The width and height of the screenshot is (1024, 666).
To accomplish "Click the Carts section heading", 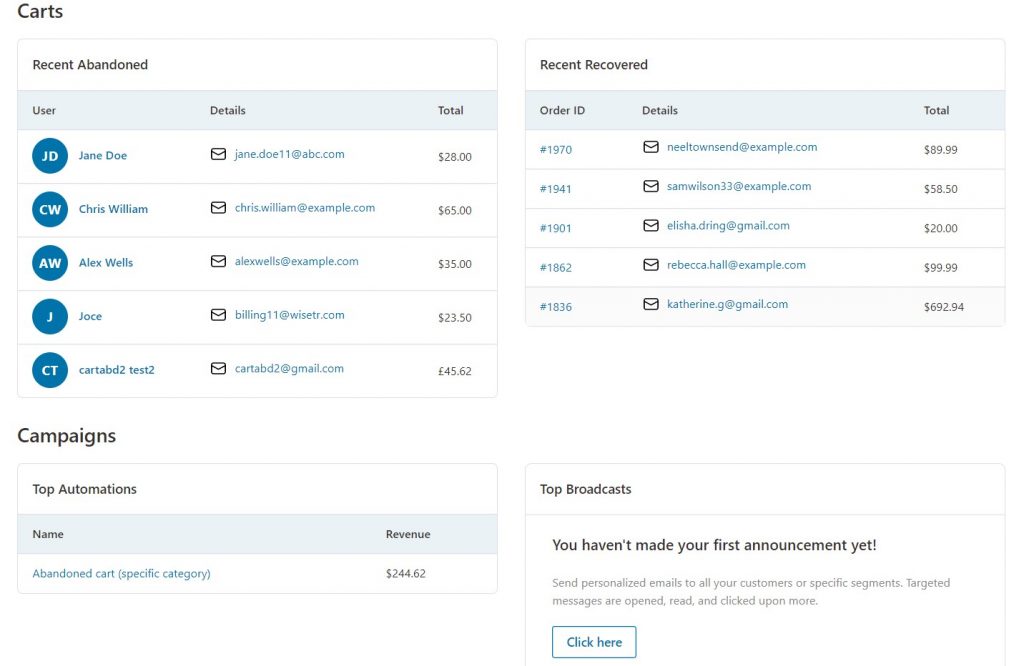I will pyautogui.click(x=40, y=11).
